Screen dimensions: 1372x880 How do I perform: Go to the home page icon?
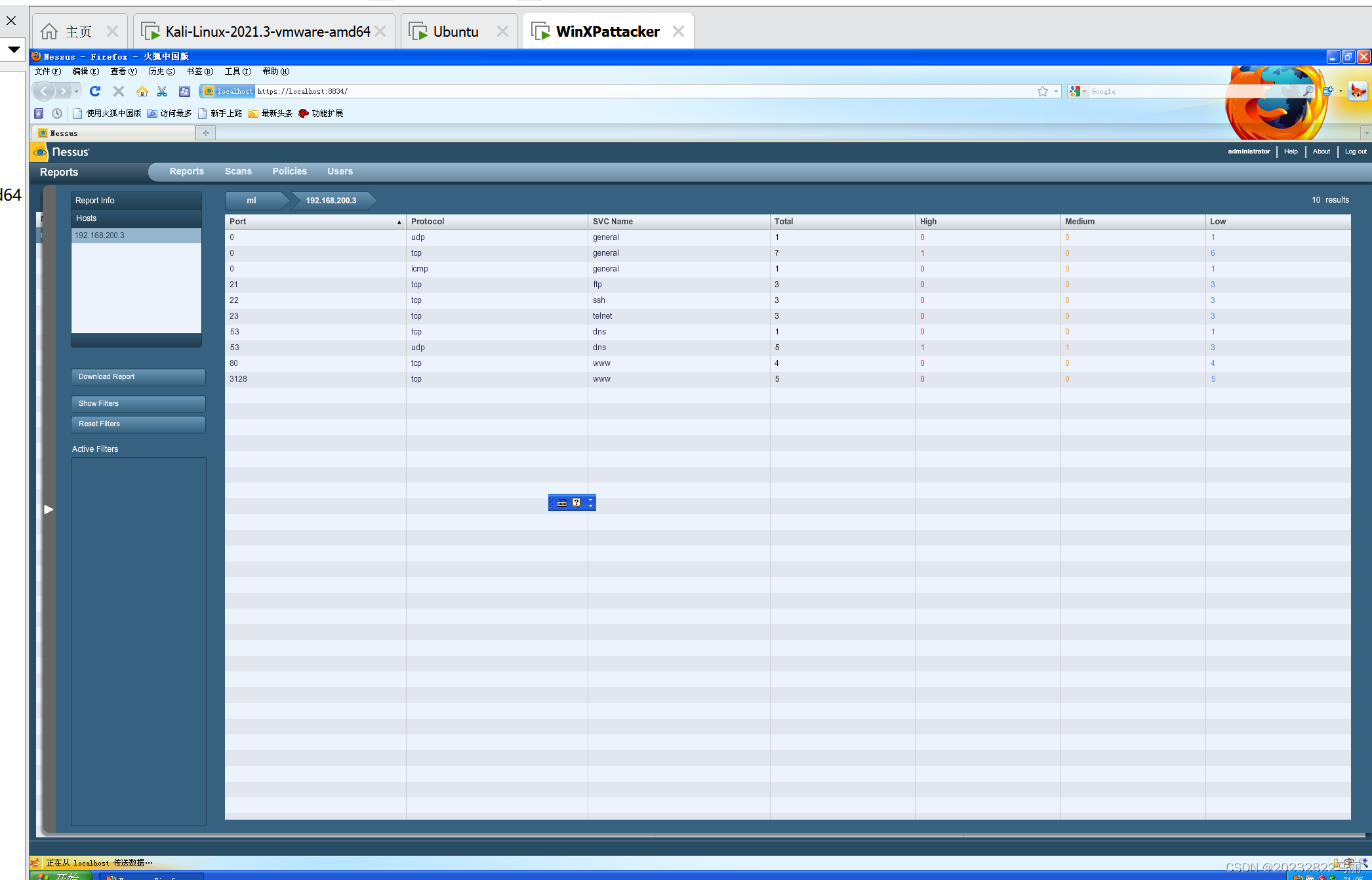(142, 91)
